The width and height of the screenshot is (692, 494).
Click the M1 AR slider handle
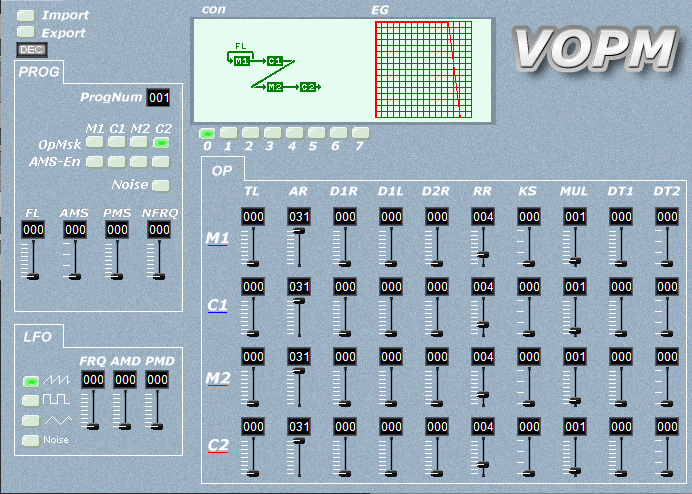pyautogui.click(x=299, y=231)
